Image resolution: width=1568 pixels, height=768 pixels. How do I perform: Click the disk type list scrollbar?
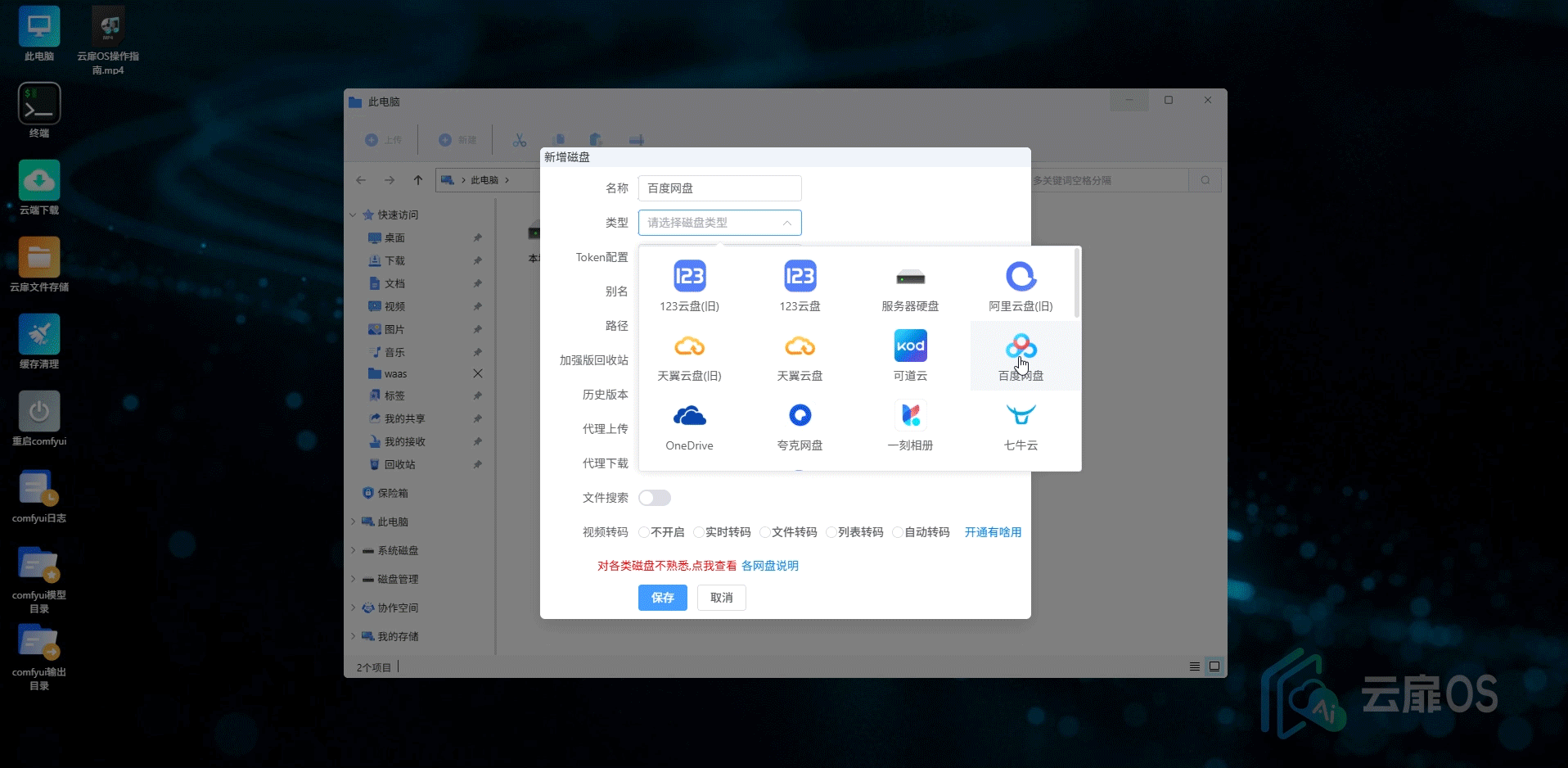click(1077, 283)
